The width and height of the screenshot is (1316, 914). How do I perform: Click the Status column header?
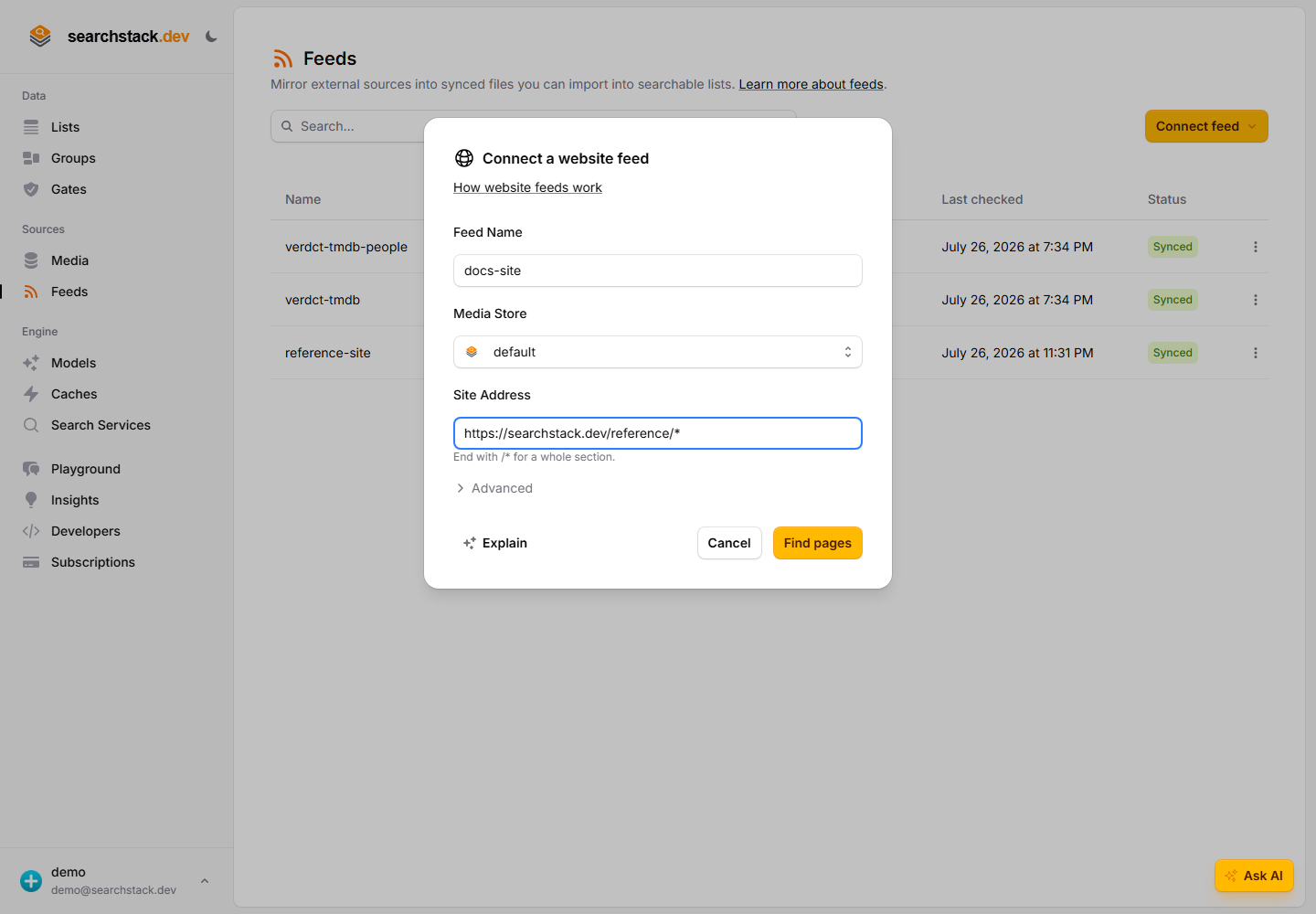1167,199
